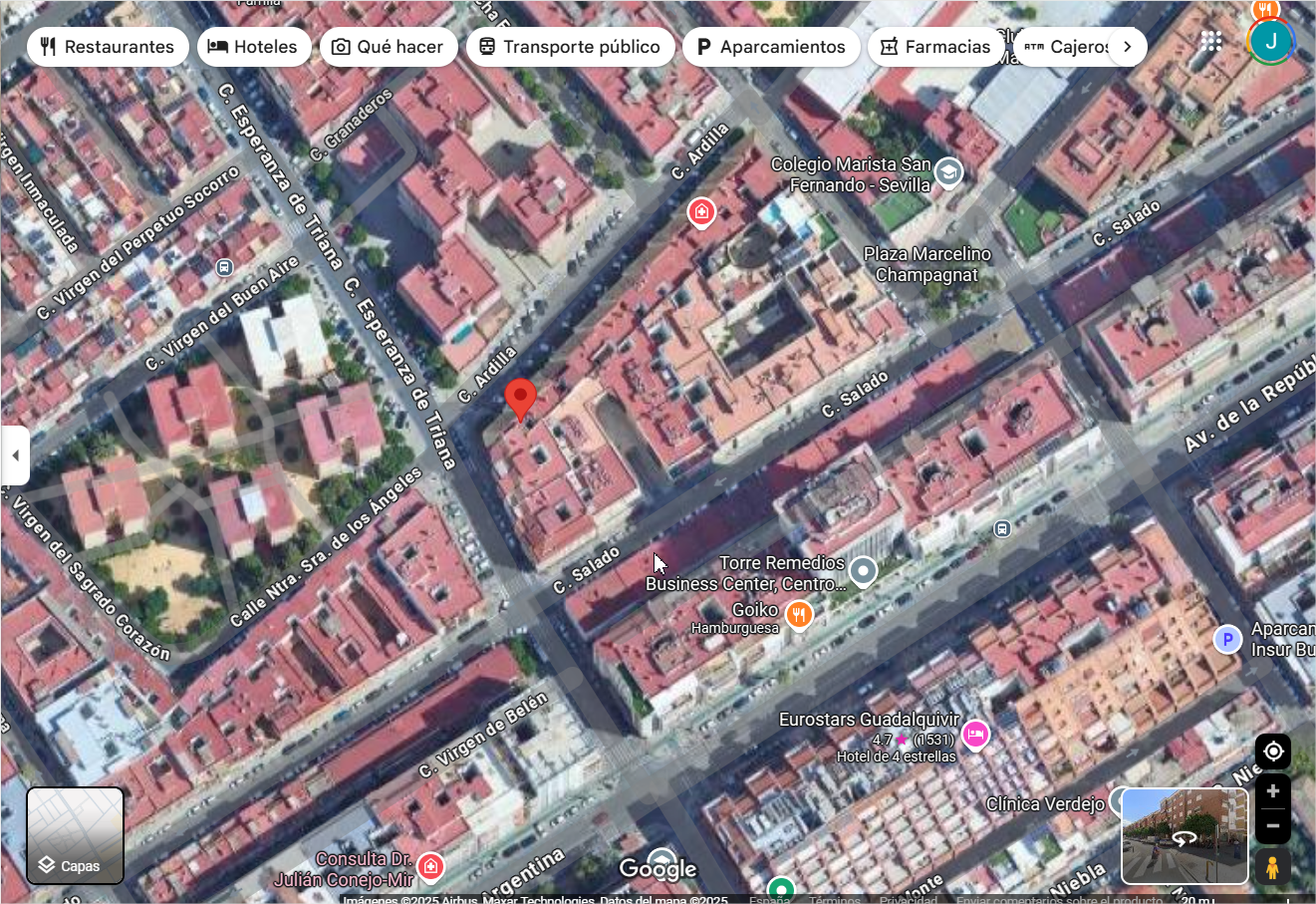Click the Eurostars Guadalquivir hotel marker

click(x=976, y=736)
